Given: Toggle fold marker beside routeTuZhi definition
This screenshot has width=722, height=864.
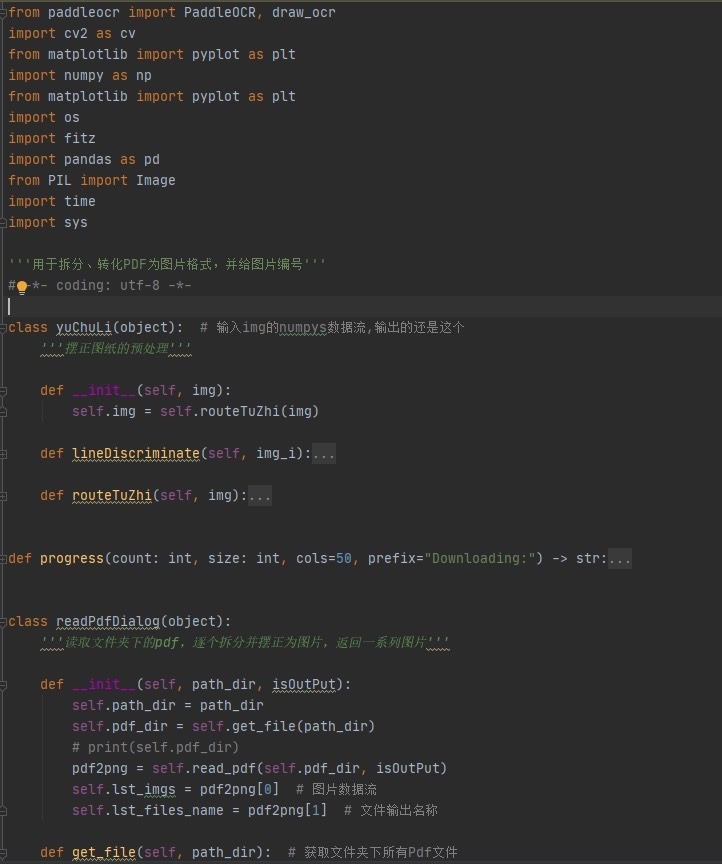Looking at the screenshot, I should click(x=3, y=496).
